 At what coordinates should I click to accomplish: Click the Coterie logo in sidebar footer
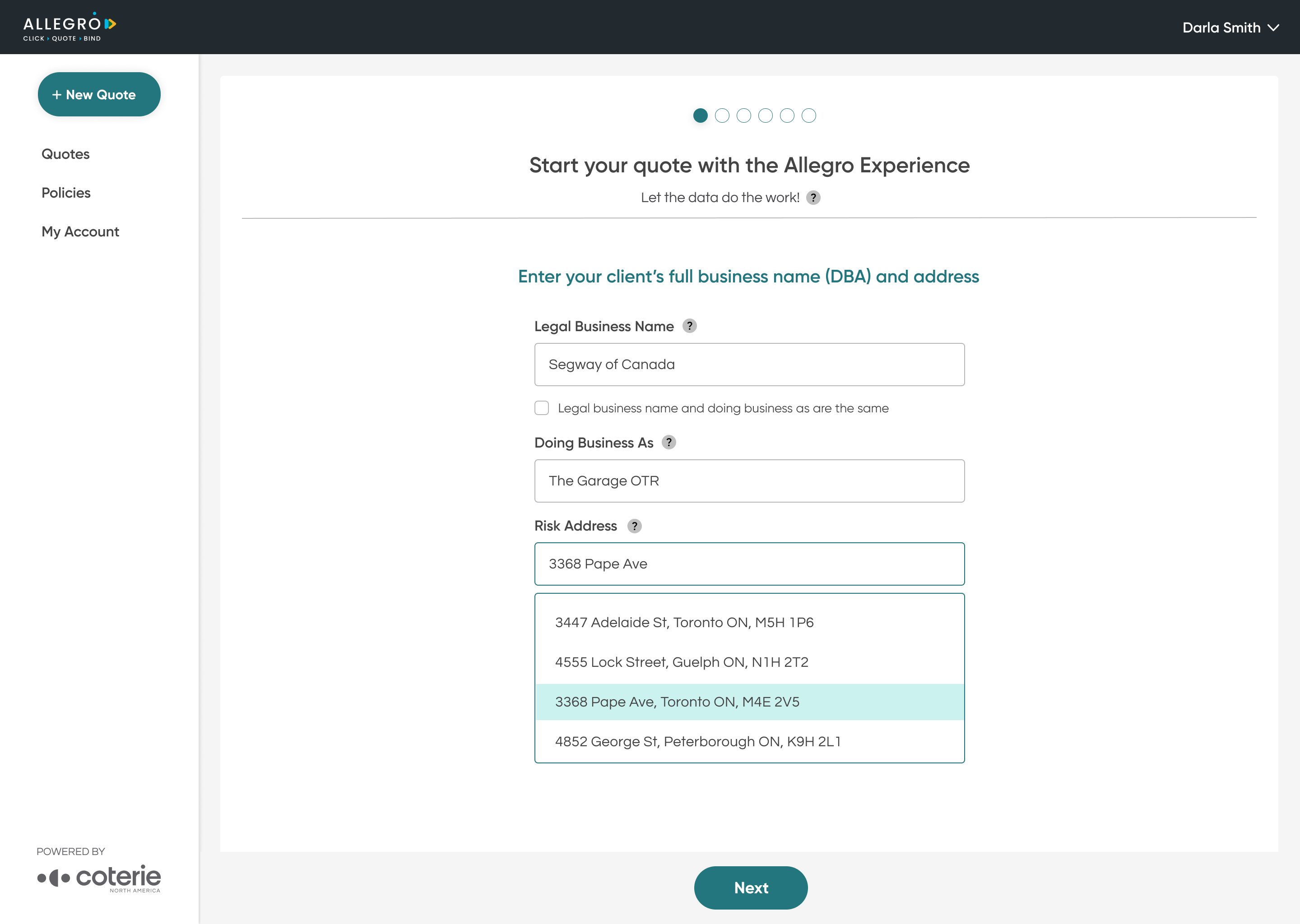pos(99,878)
